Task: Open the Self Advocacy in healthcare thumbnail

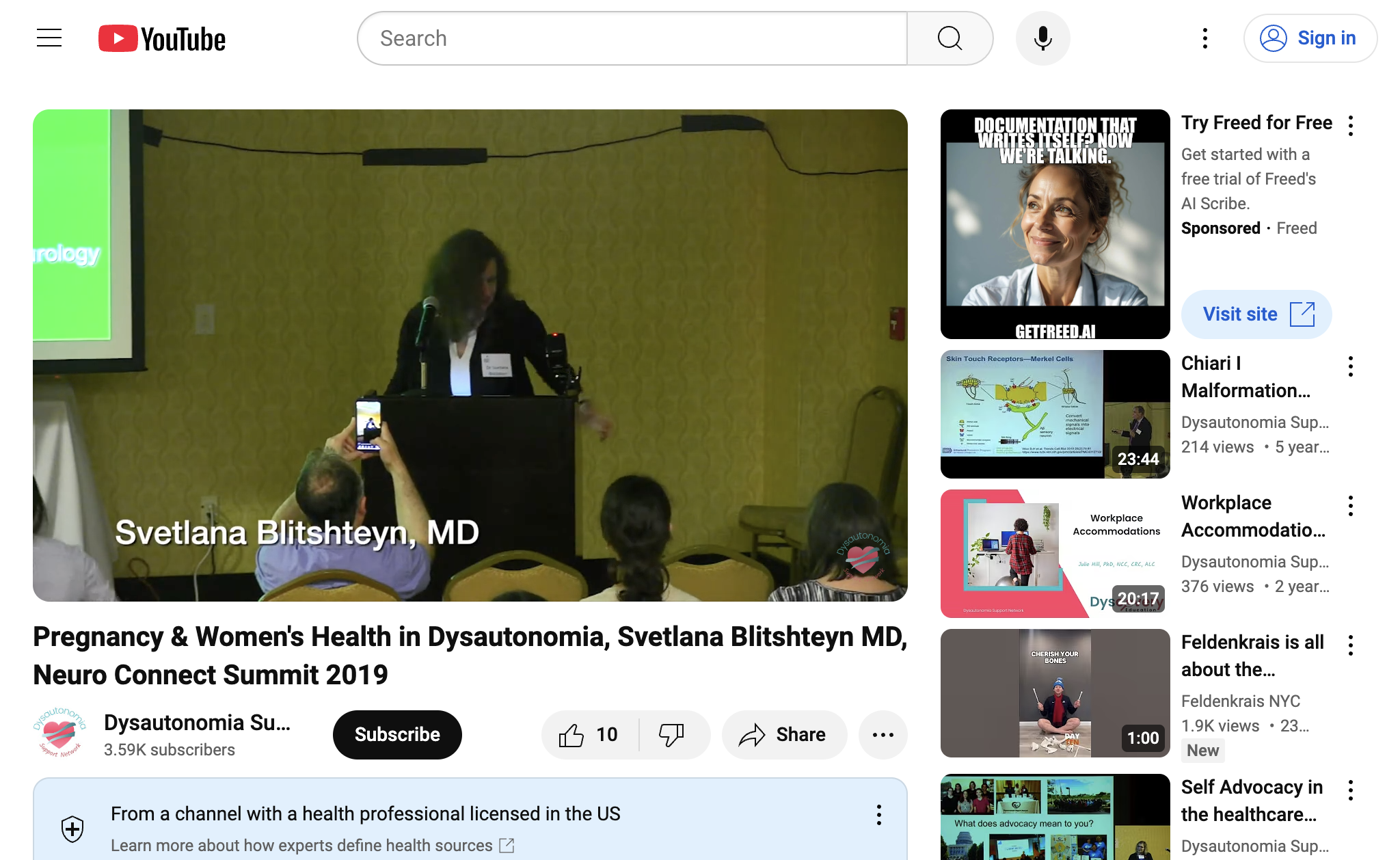Action: point(1055,817)
